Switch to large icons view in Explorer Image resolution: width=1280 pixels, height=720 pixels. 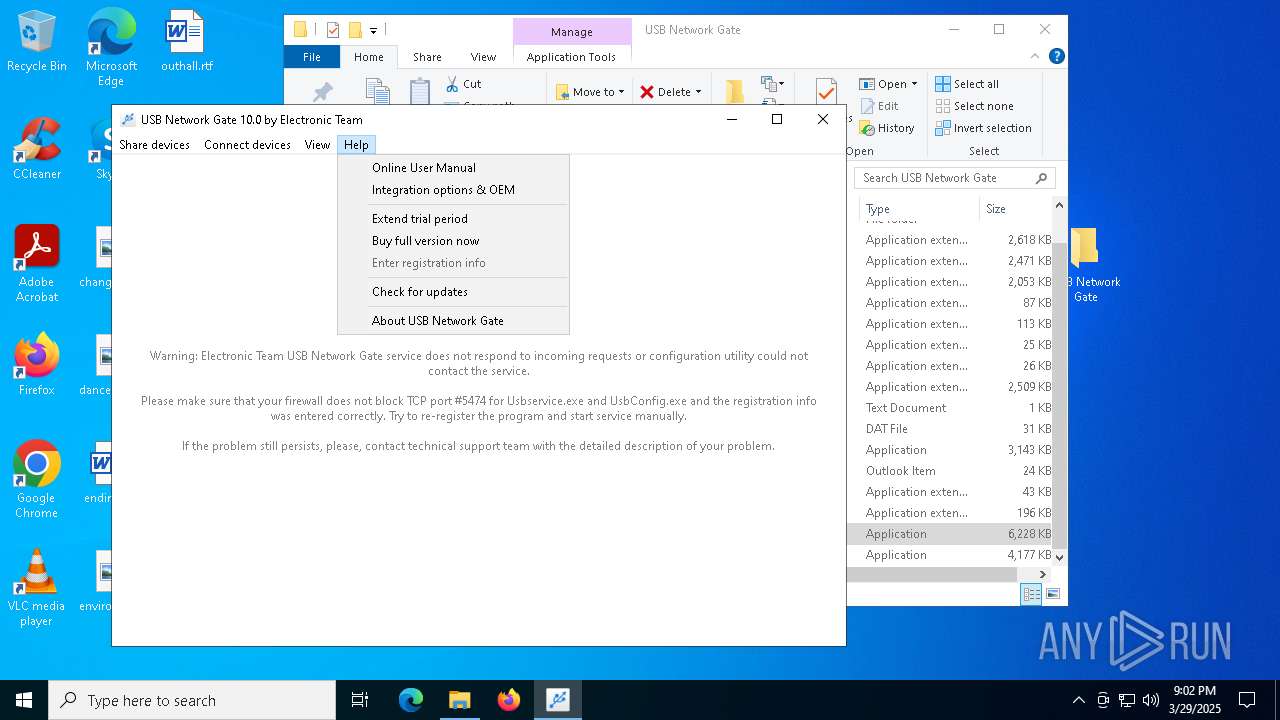1052,594
